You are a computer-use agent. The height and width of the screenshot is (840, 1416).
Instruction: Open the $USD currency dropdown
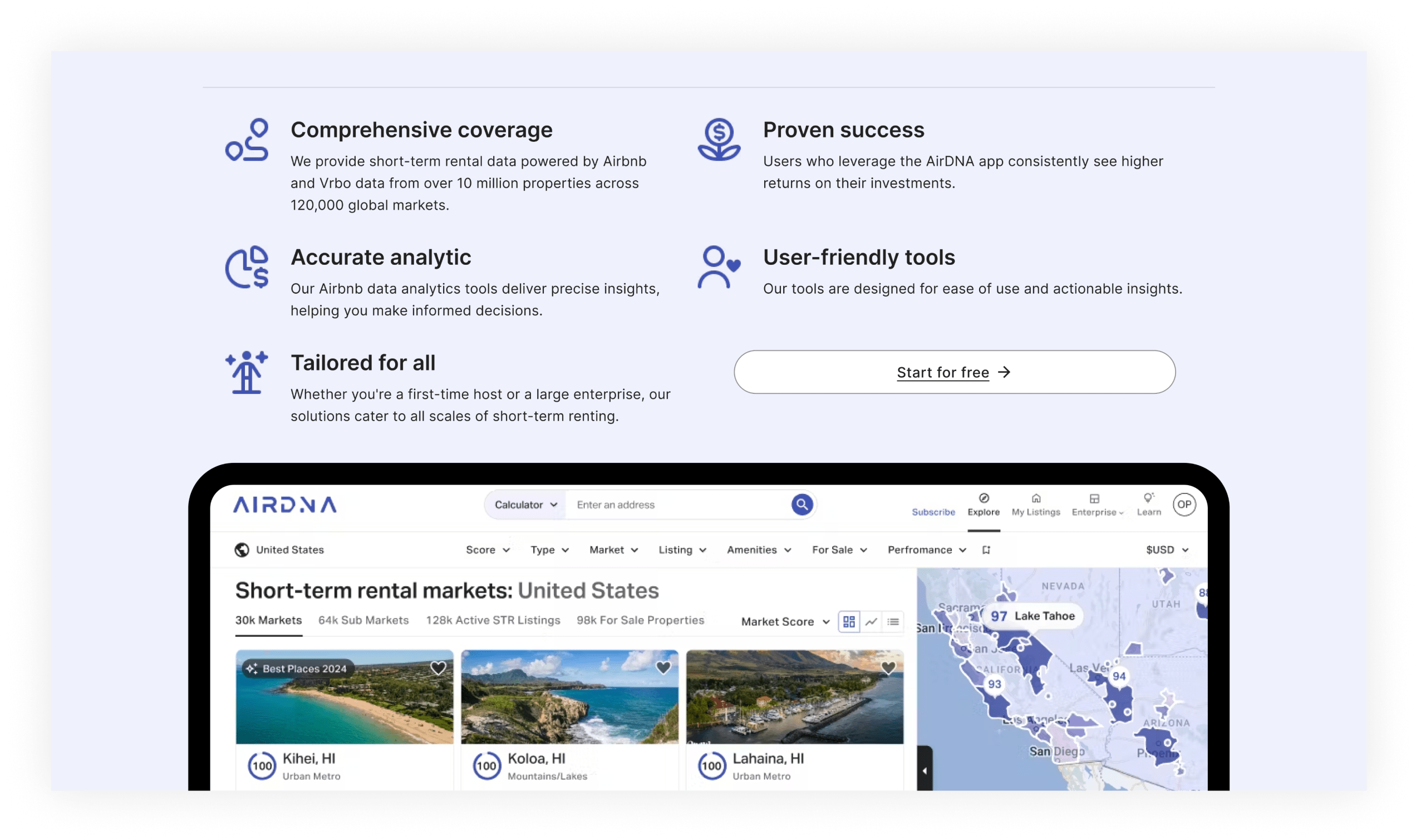(1167, 550)
